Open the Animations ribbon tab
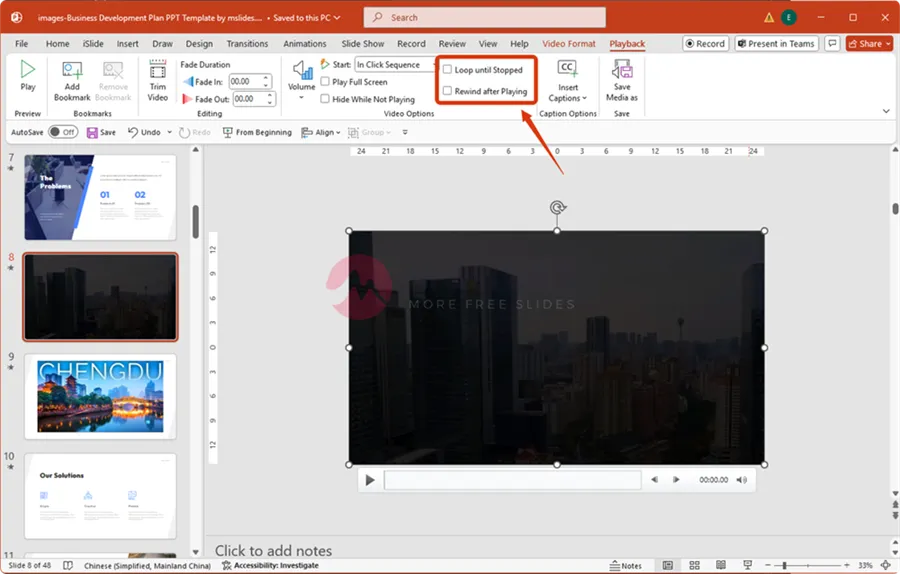 pyautogui.click(x=304, y=44)
